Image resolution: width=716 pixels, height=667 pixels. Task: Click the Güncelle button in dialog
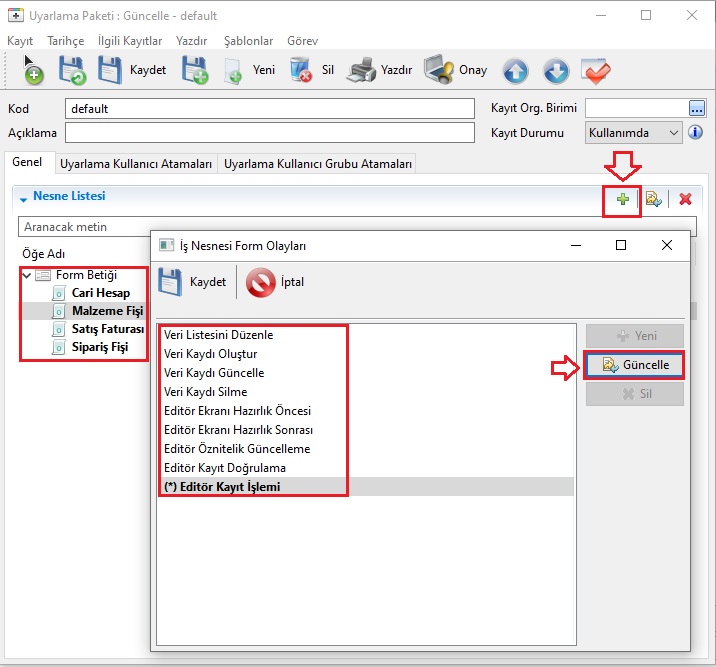635,365
